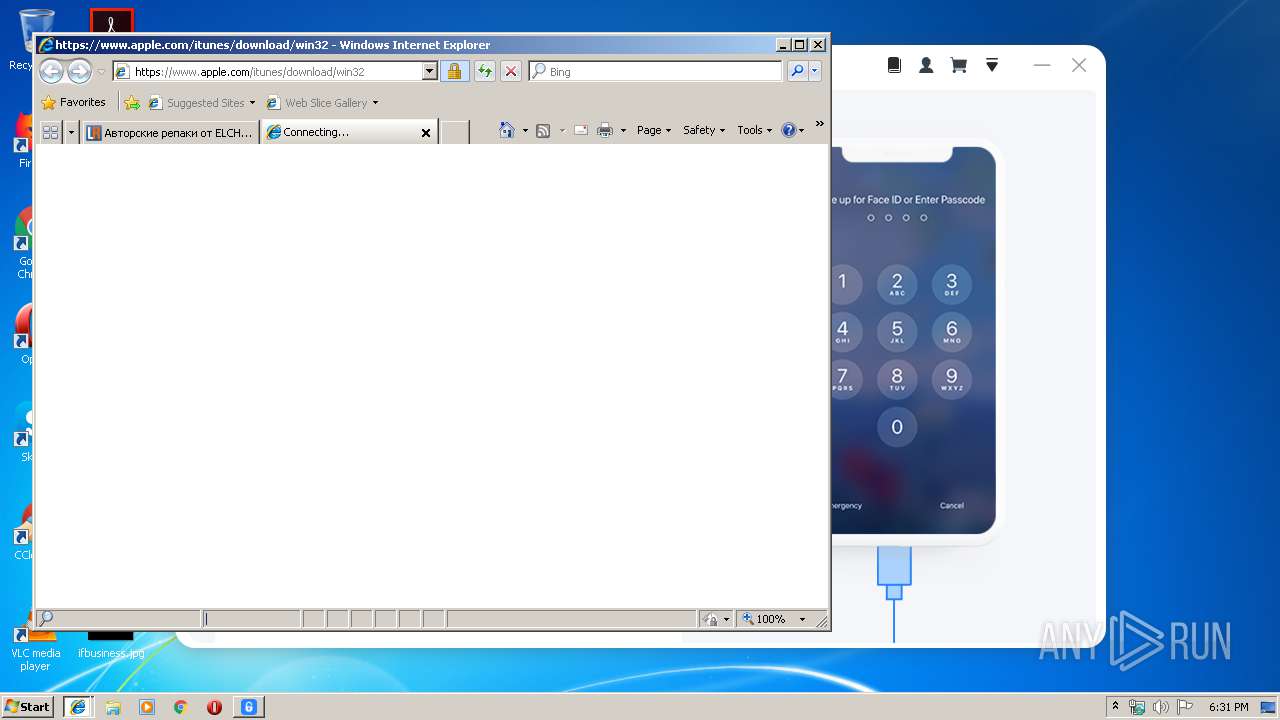
Task: Click the Refresh page icon
Action: click(x=485, y=71)
